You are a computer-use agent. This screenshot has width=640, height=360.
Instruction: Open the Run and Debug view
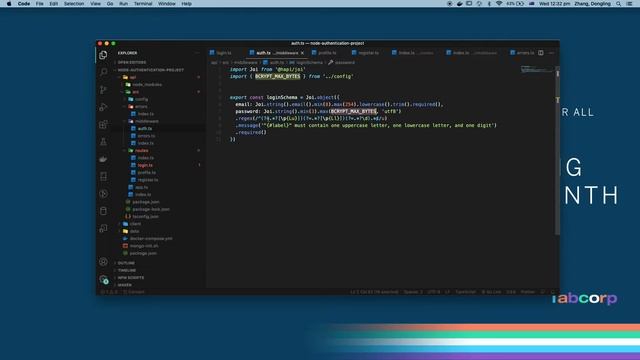[x=103, y=107]
